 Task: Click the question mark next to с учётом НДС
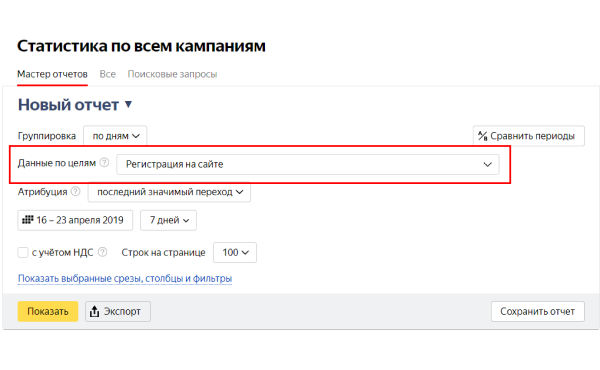tap(102, 252)
